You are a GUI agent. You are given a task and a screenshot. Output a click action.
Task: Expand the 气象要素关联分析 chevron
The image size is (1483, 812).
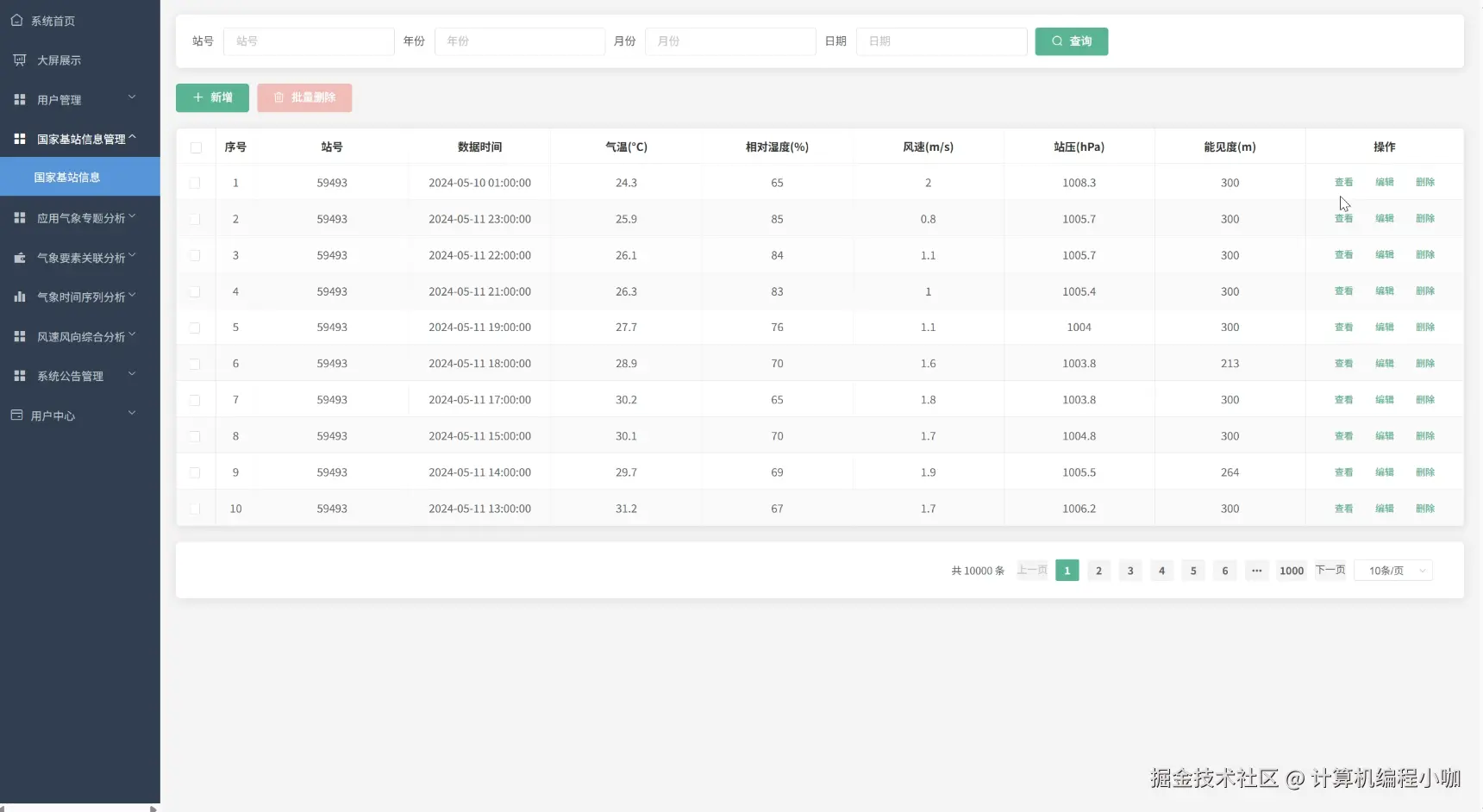(132, 255)
